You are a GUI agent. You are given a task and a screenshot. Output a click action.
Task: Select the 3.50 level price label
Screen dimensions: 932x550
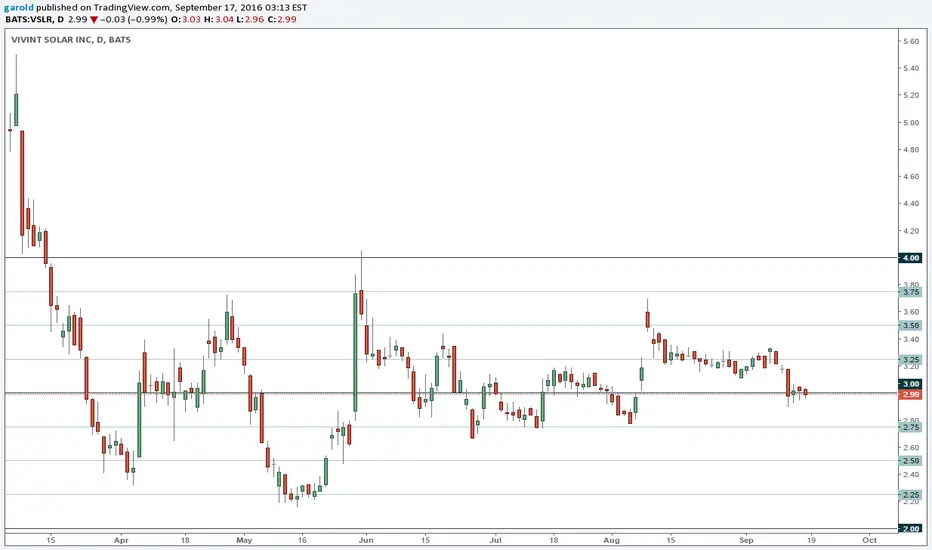pyautogui.click(x=911, y=325)
